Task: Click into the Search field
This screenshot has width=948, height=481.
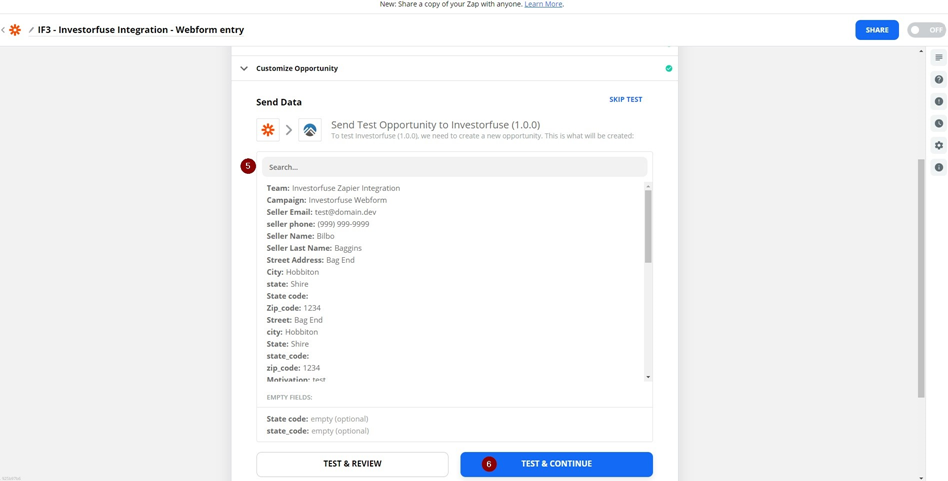Action: (455, 167)
